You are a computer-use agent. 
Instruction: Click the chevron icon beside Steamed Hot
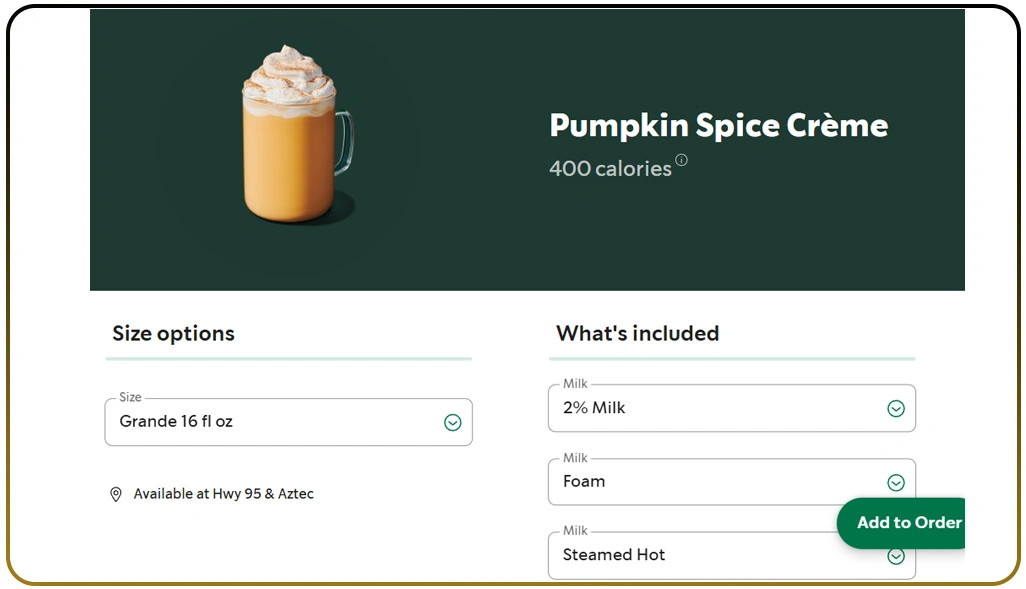click(896, 557)
